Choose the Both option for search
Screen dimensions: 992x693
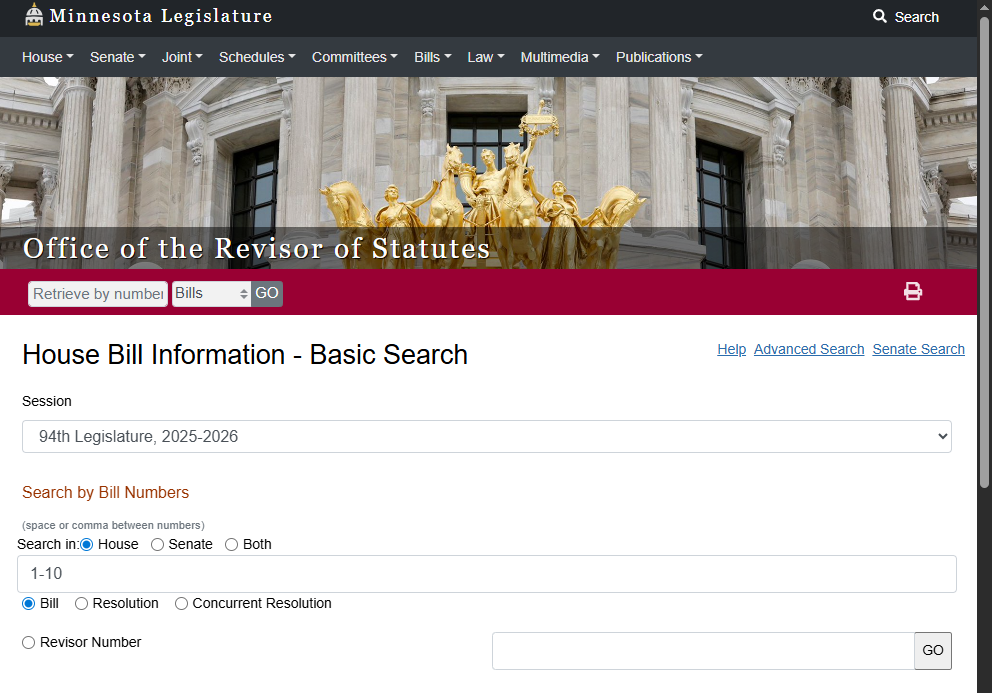[231, 544]
